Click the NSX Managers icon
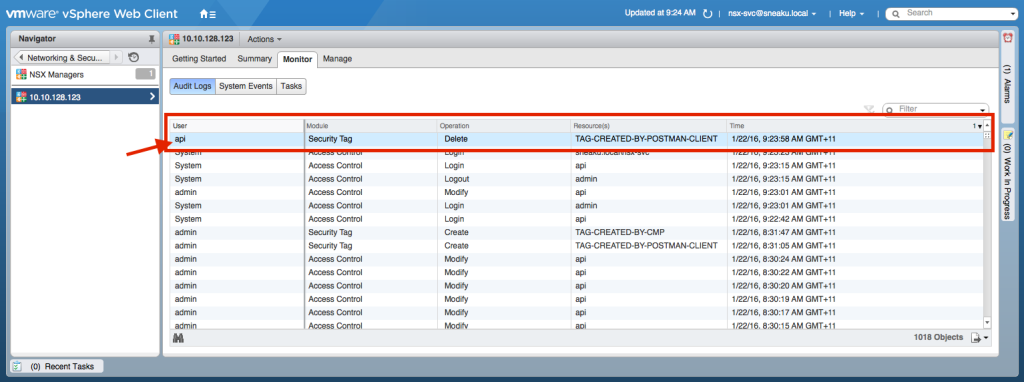This screenshot has width=1024, height=382. [x=21, y=74]
